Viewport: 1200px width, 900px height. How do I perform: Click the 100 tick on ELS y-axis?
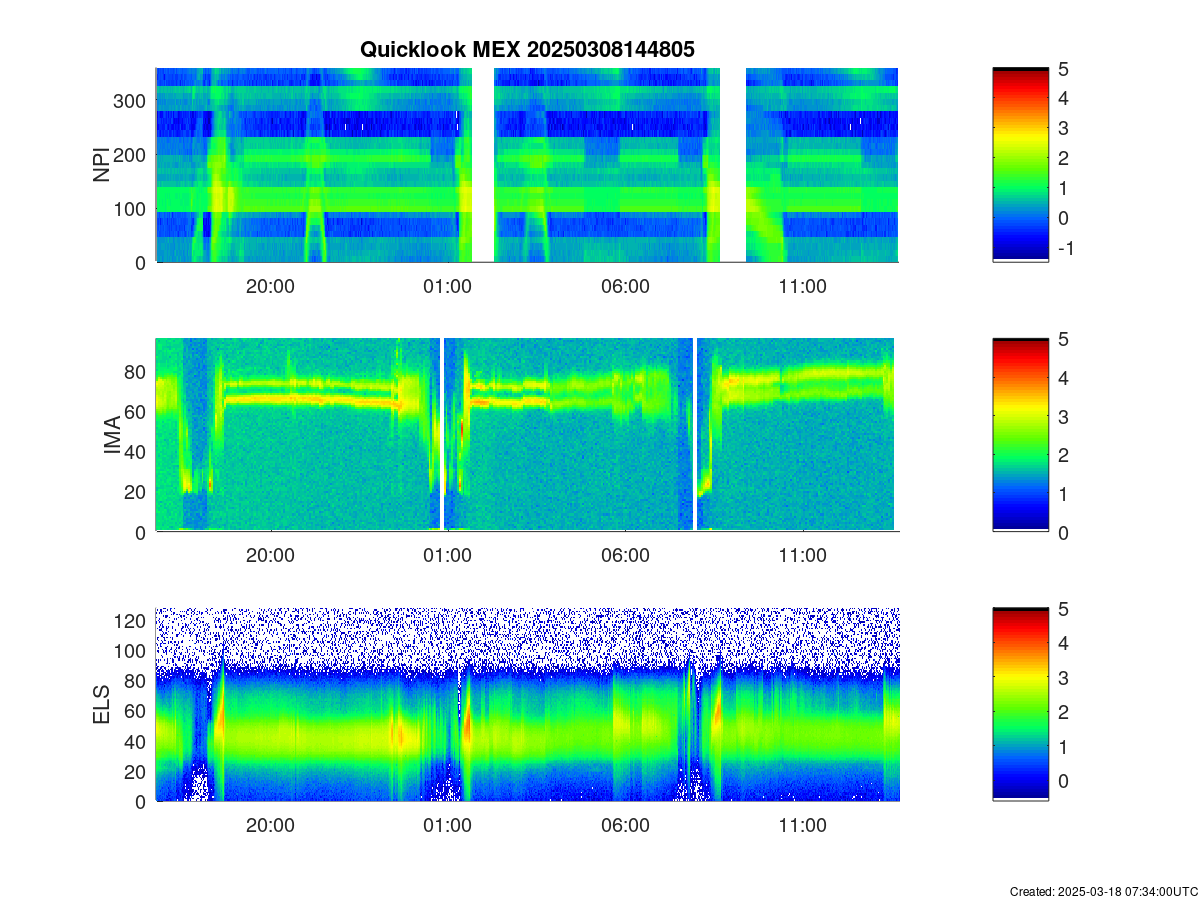[131, 651]
